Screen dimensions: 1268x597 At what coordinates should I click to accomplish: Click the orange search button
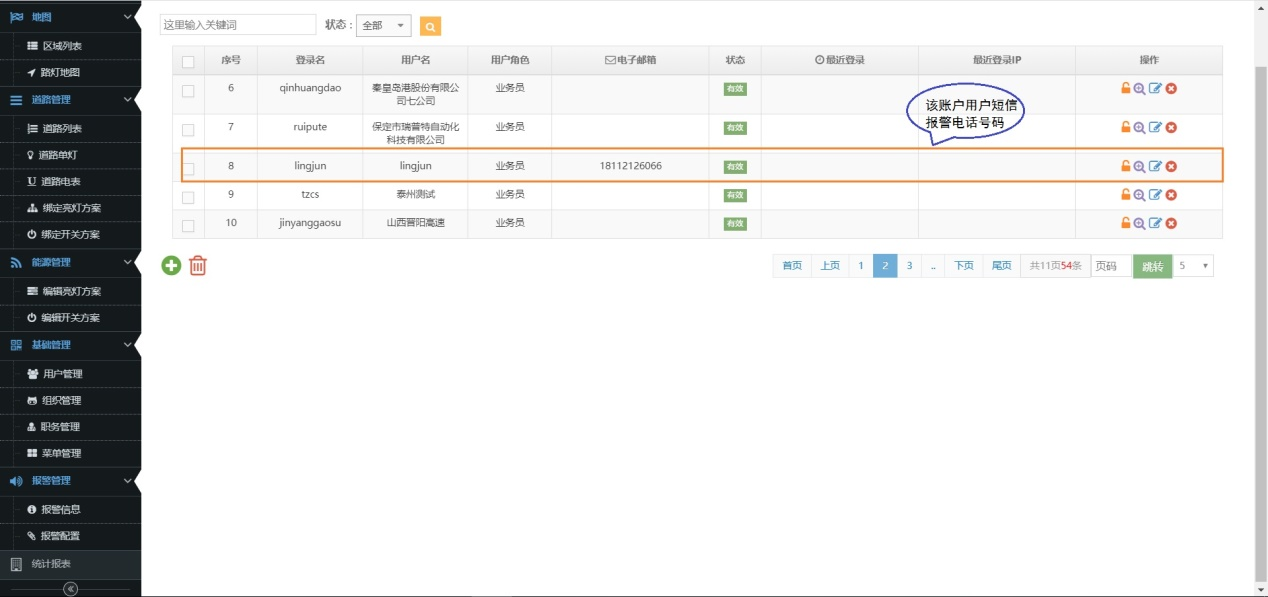(x=430, y=26)
